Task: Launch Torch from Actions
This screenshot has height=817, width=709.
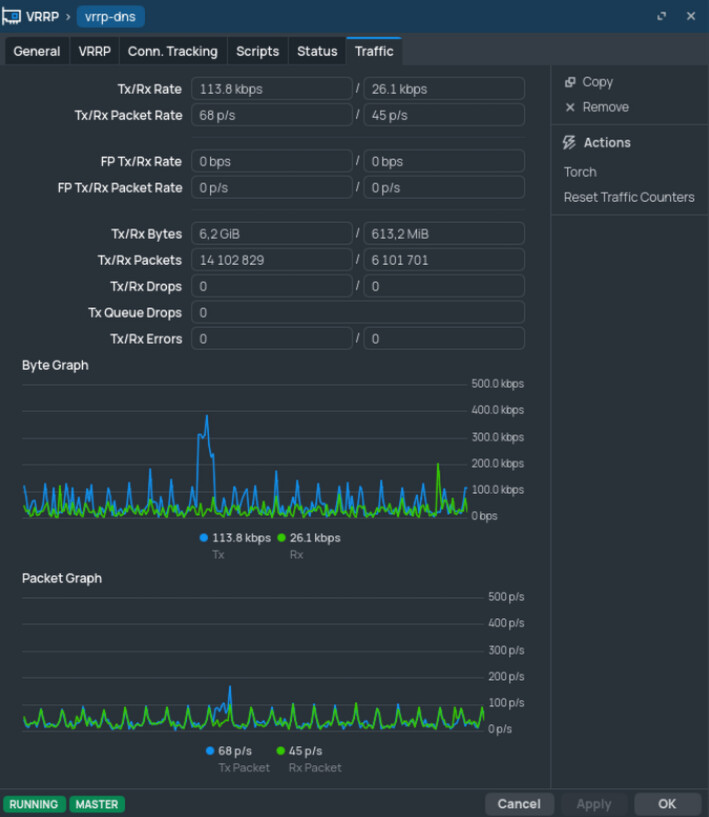Action: coord(580,172)
